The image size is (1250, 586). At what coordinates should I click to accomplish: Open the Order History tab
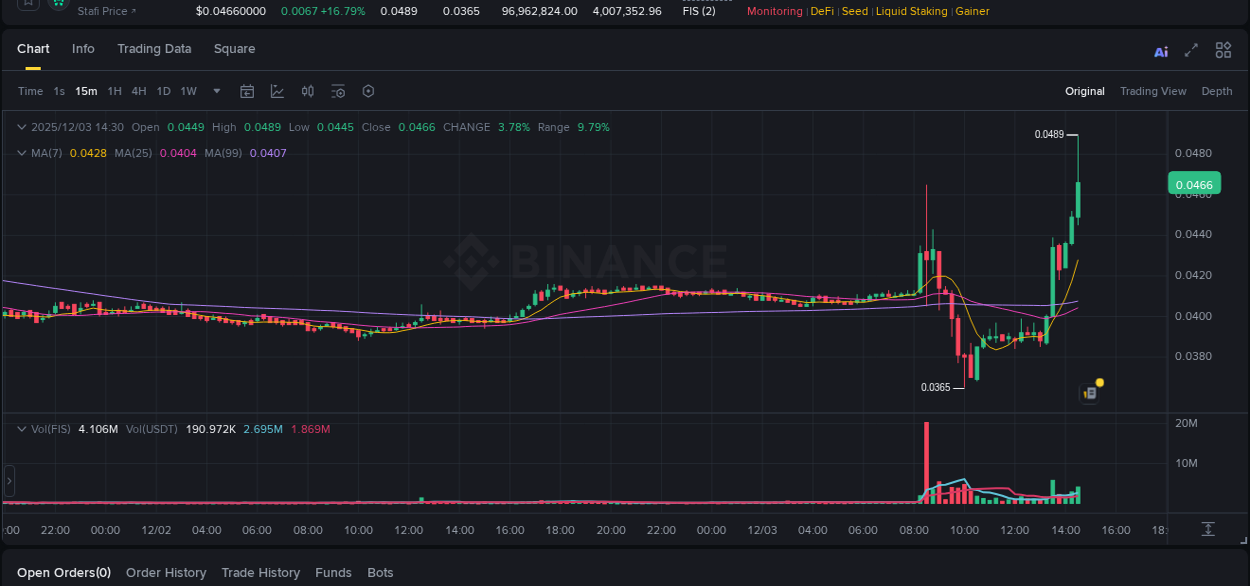coord(166,572)
